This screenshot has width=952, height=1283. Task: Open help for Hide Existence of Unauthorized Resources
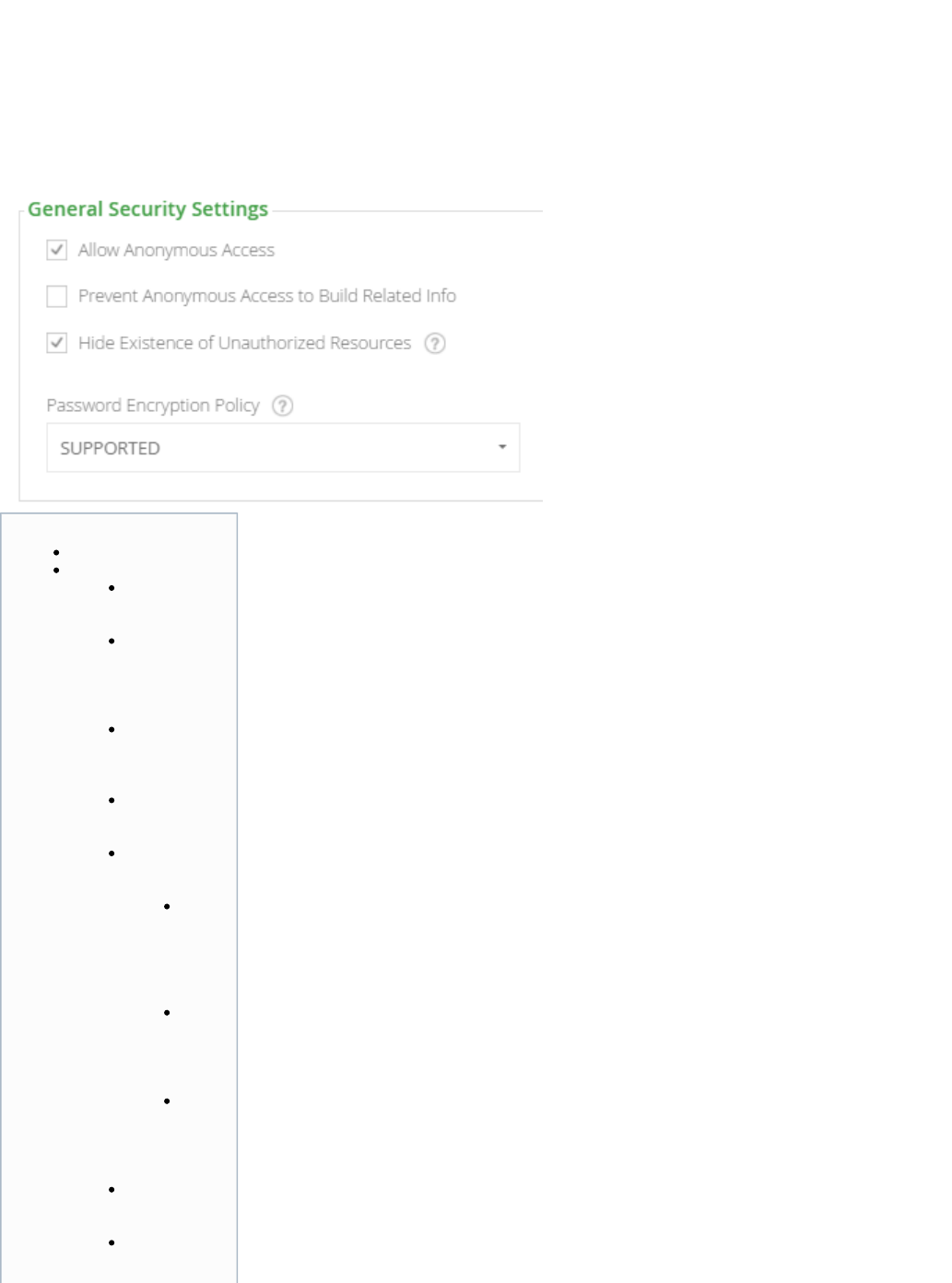coord(435,344)
